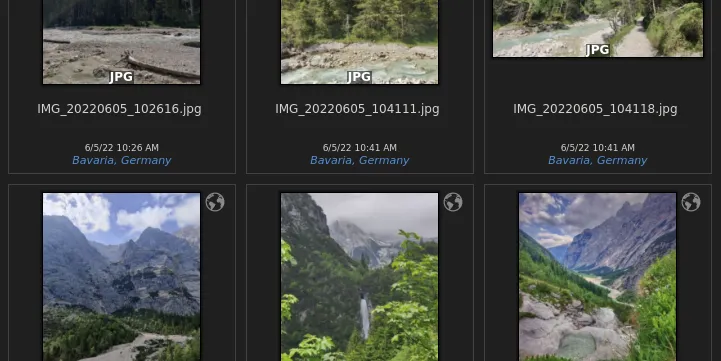Click the globe icon on the green valley pool photo

(x=691, y=202)
